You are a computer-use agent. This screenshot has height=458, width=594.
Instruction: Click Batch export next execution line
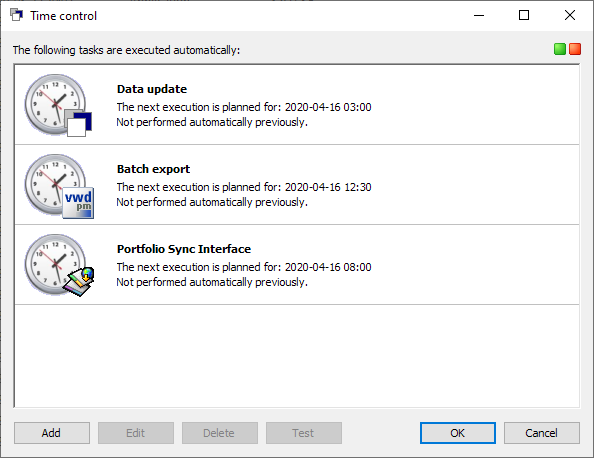tap(244, 187)
